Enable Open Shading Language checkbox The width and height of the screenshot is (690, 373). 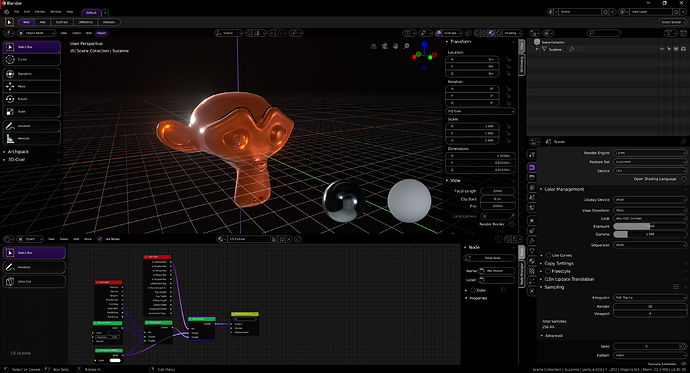click(x=683, y=179)
